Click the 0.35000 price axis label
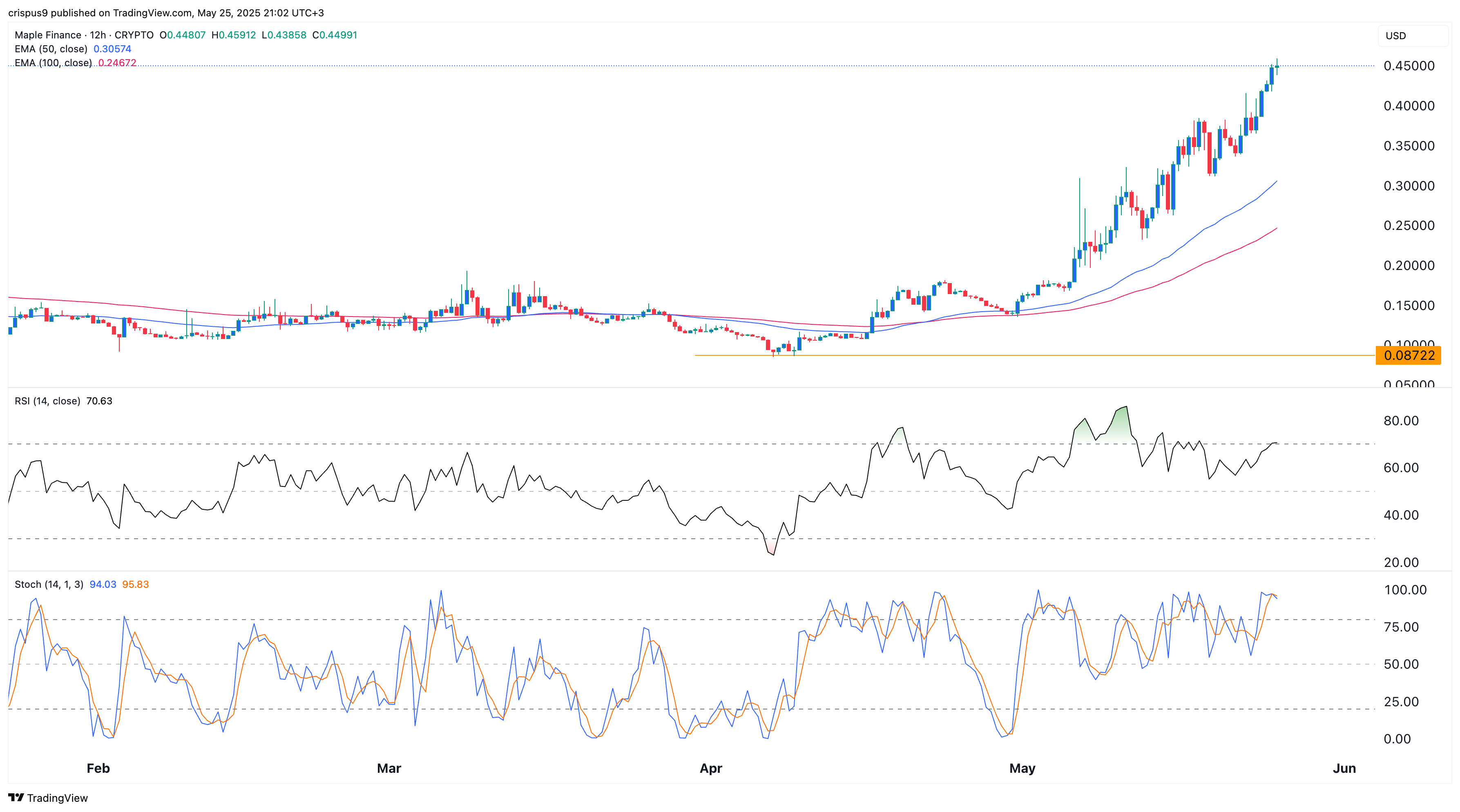Screen dimensions: 1460x812 (x=1409, y=146)
